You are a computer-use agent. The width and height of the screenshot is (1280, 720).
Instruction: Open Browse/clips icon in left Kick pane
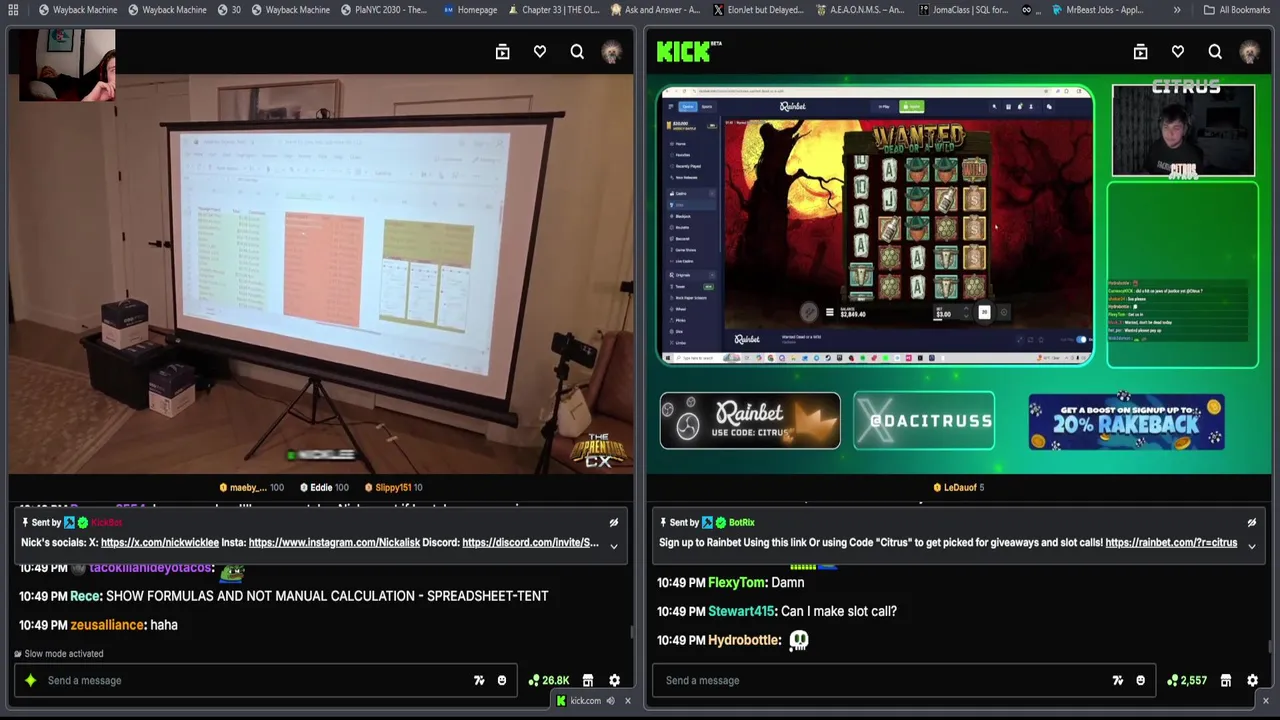[x=503, y=52]
